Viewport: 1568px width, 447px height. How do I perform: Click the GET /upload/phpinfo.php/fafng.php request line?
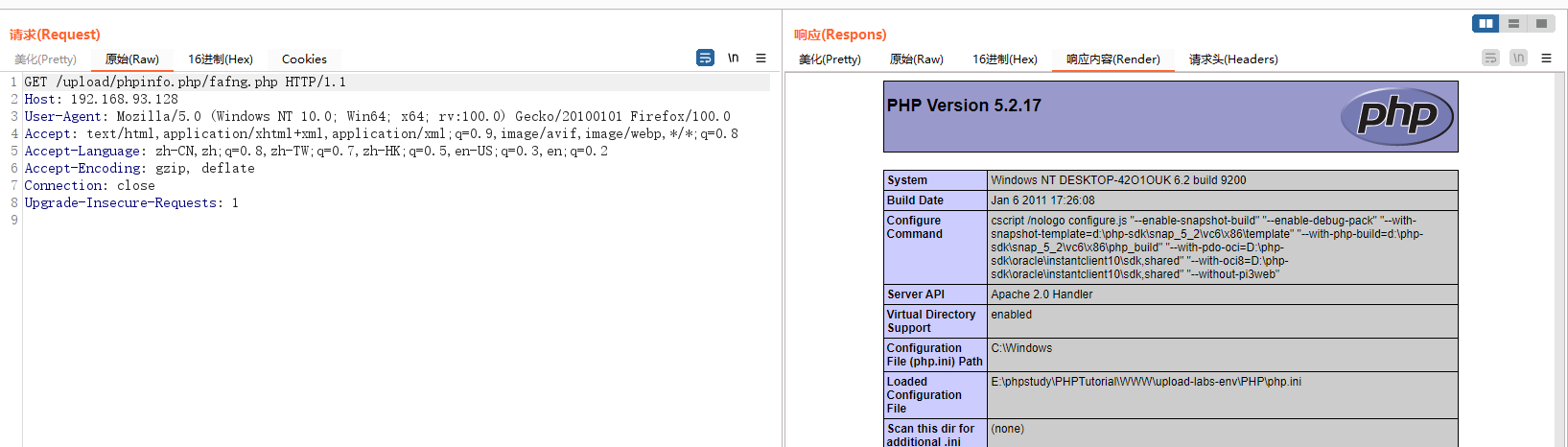(185, 82)
